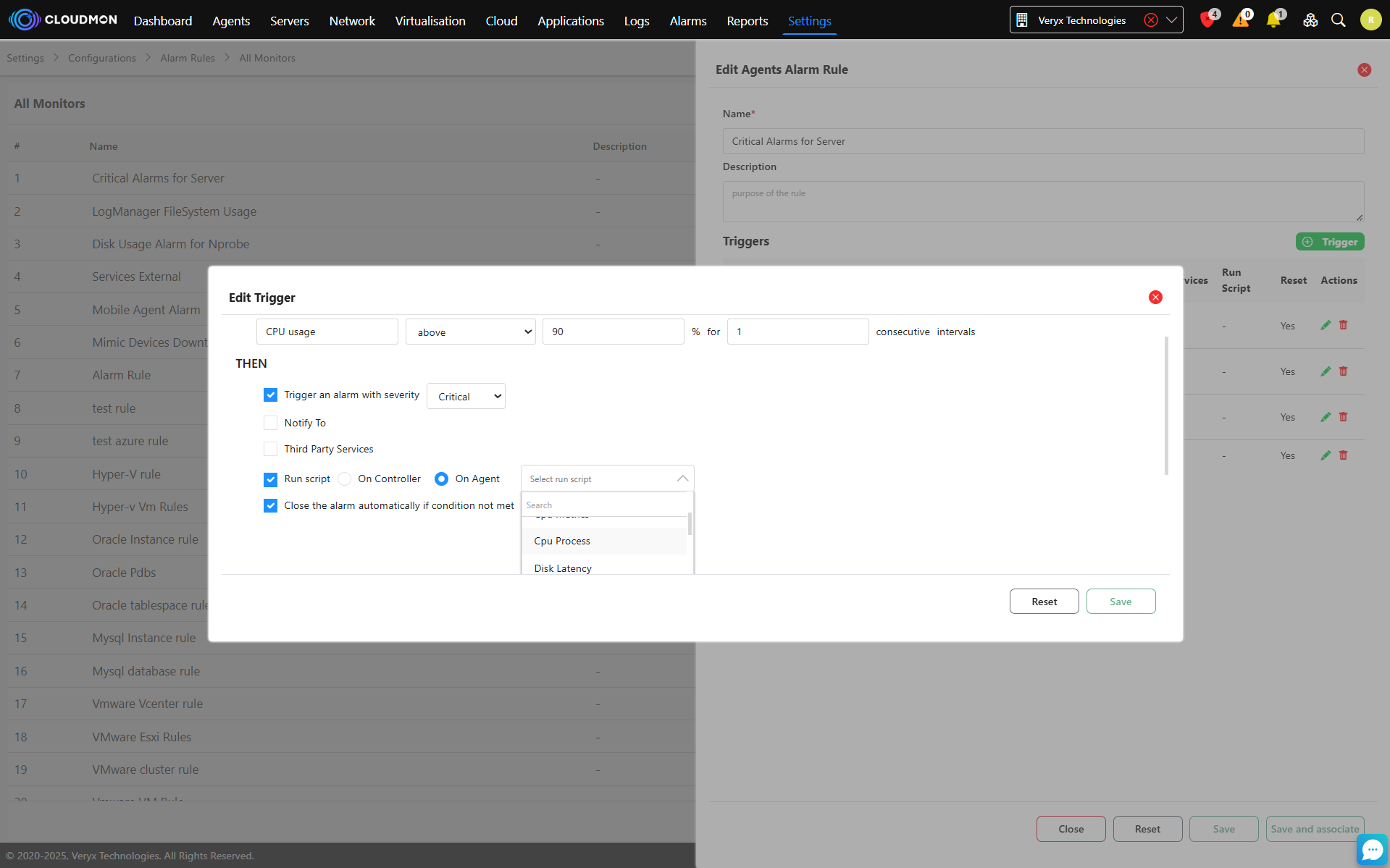Image resolution: width=1390 pixels, height=868 pixels.
Task: Choose Cpu Process from script list
Action: 562,542
